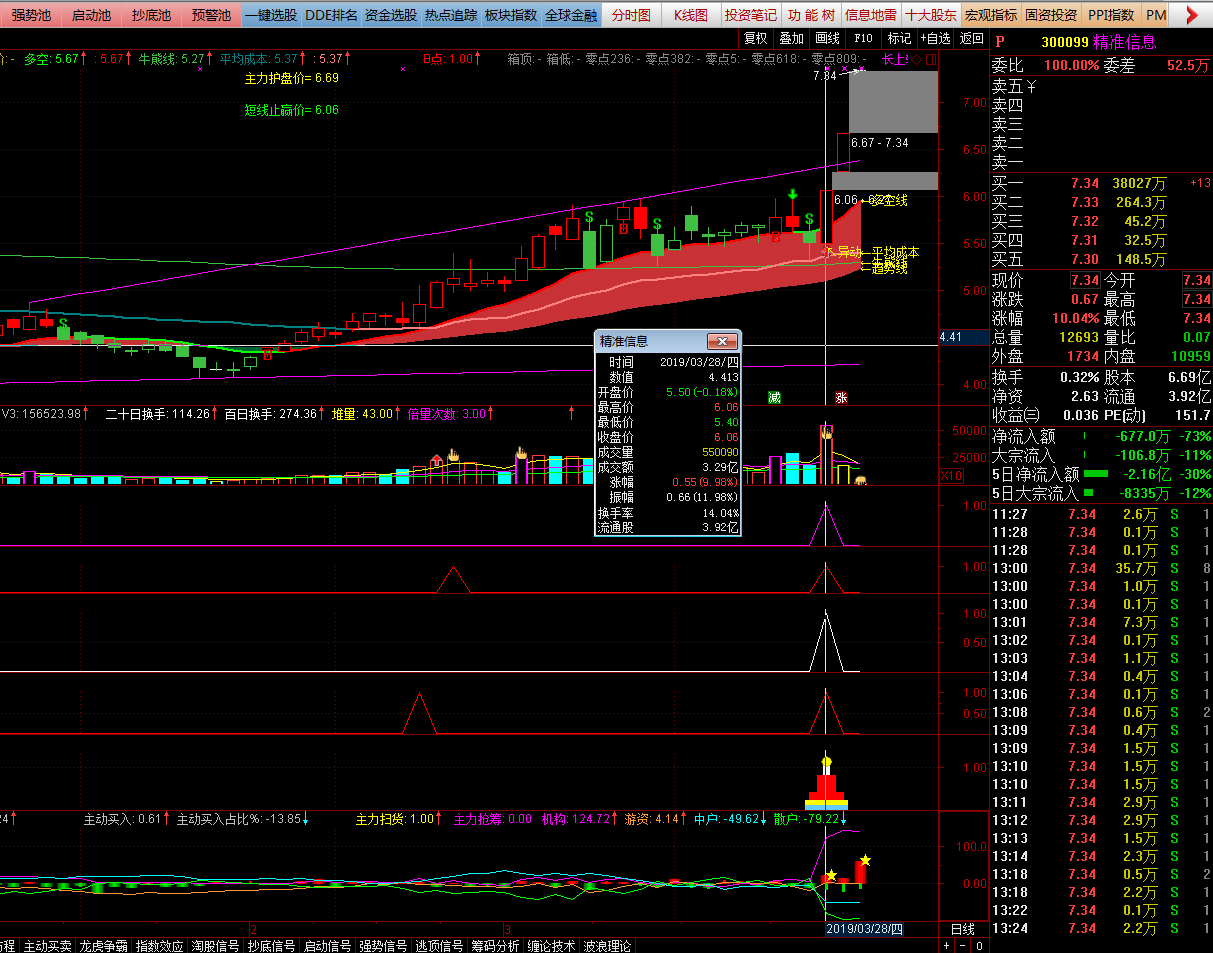Open the 画线 drawing tools
This screenshot has width=1213, height=953.
(x=827, y=39)
